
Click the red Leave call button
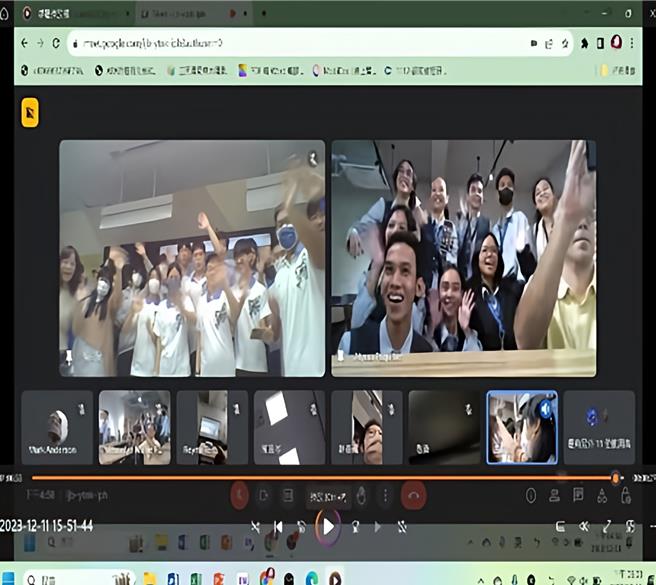(412, 495)
